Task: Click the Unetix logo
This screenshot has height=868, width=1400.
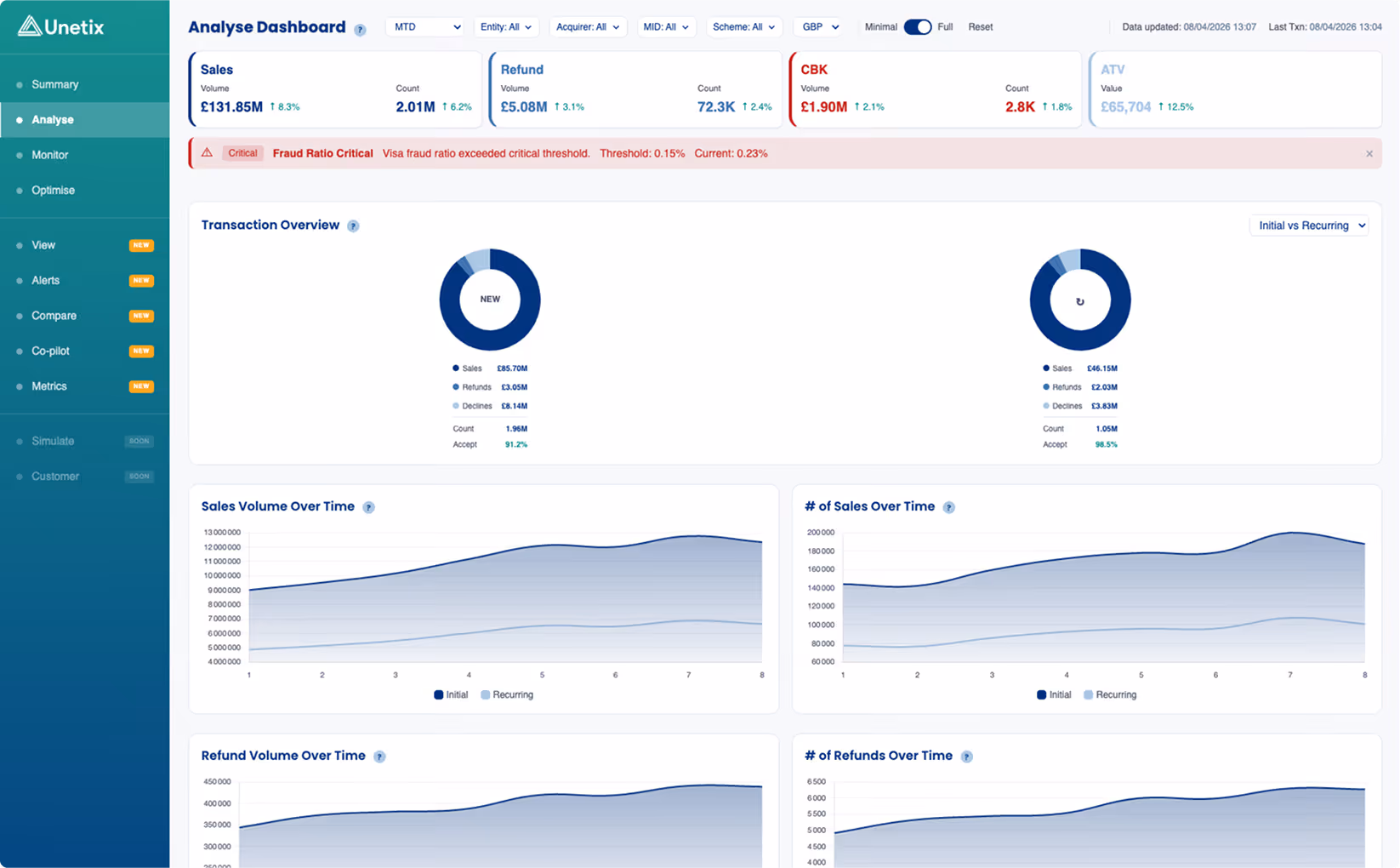Action: [61, 26]
